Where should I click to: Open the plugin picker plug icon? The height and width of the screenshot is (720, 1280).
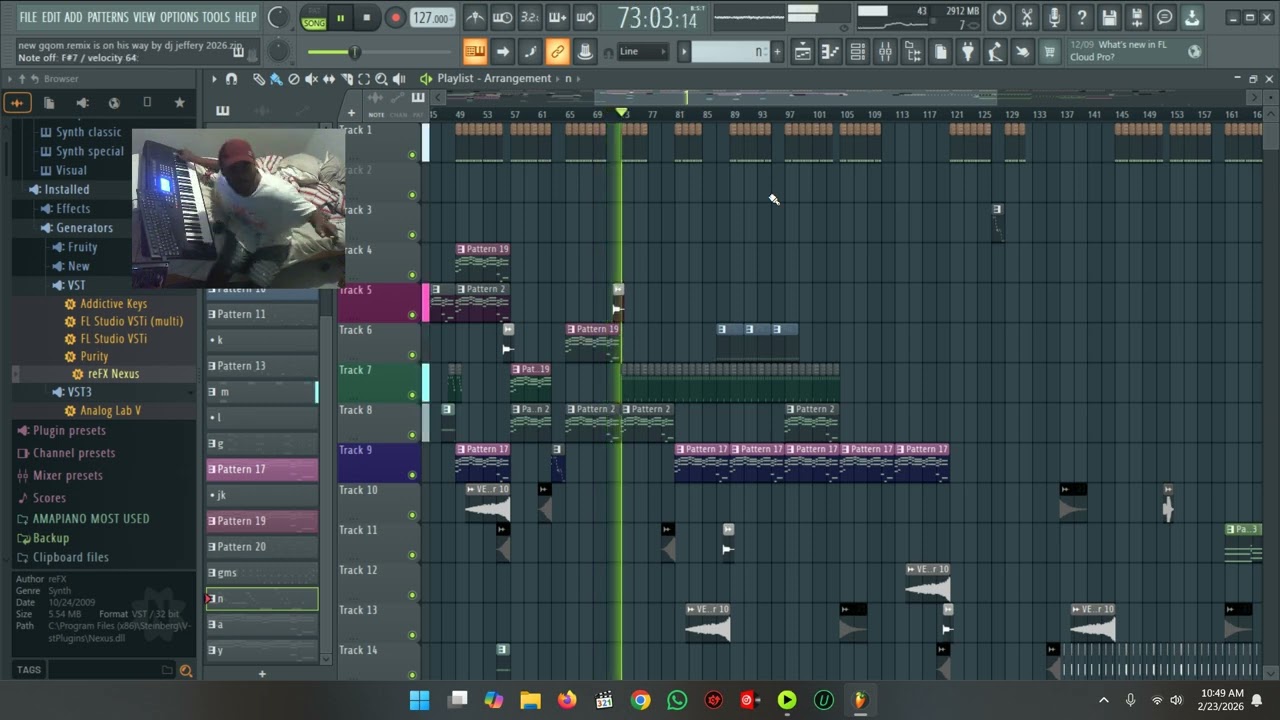968,52
